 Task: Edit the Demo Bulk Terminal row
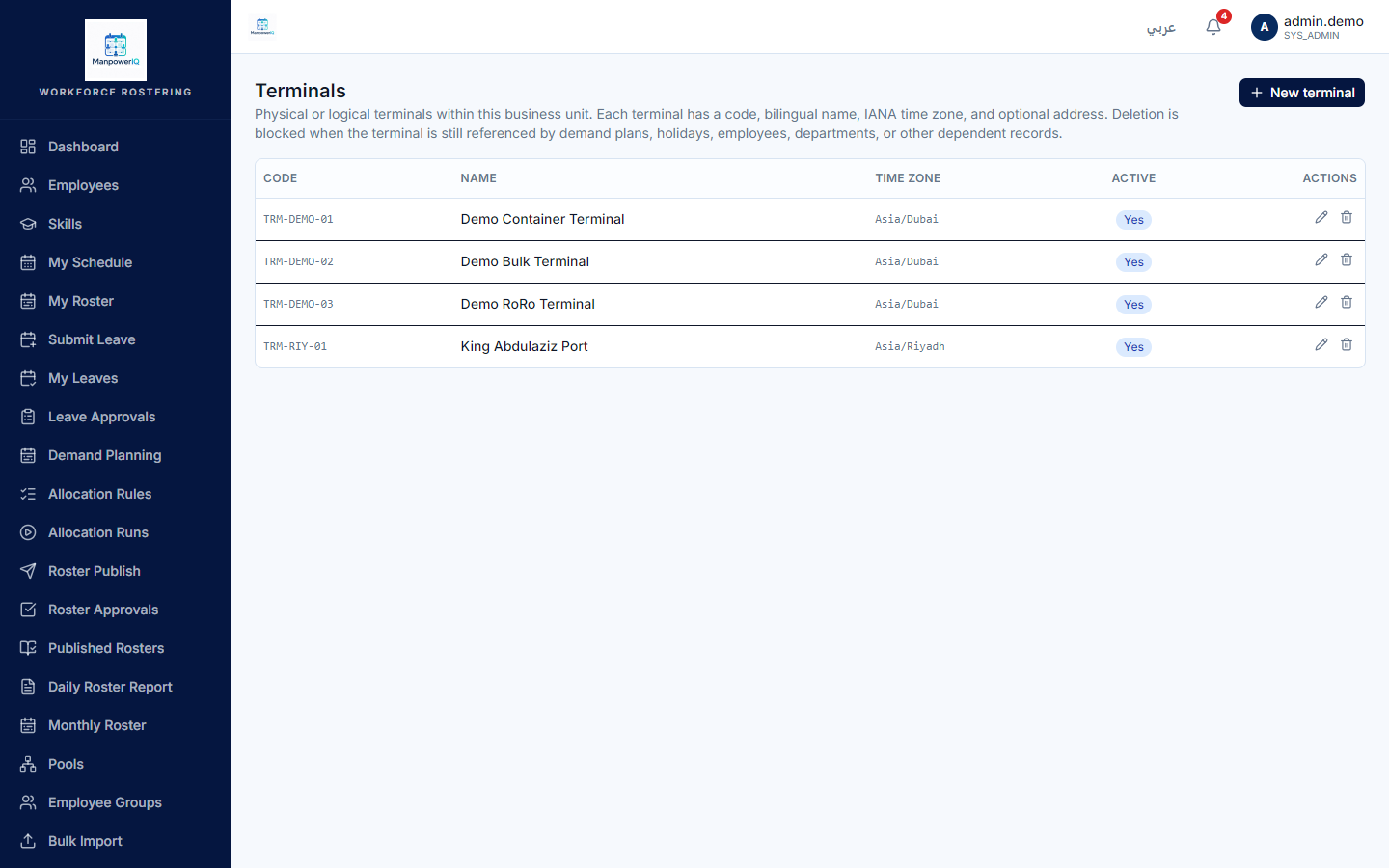[x=1321, y=260]
